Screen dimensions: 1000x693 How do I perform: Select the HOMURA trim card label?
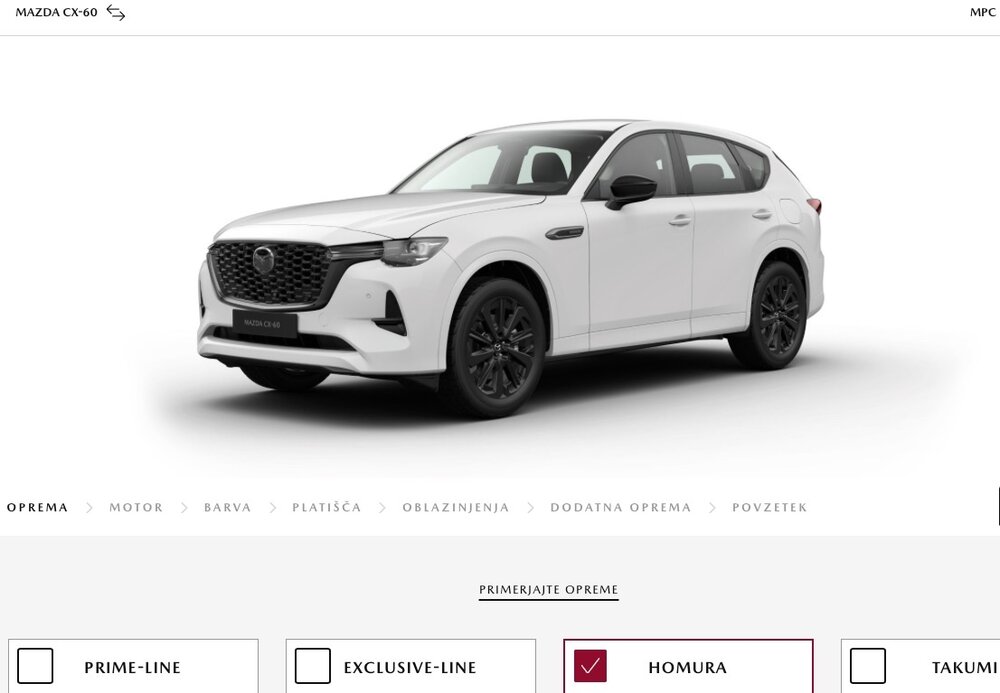point(688,667)
